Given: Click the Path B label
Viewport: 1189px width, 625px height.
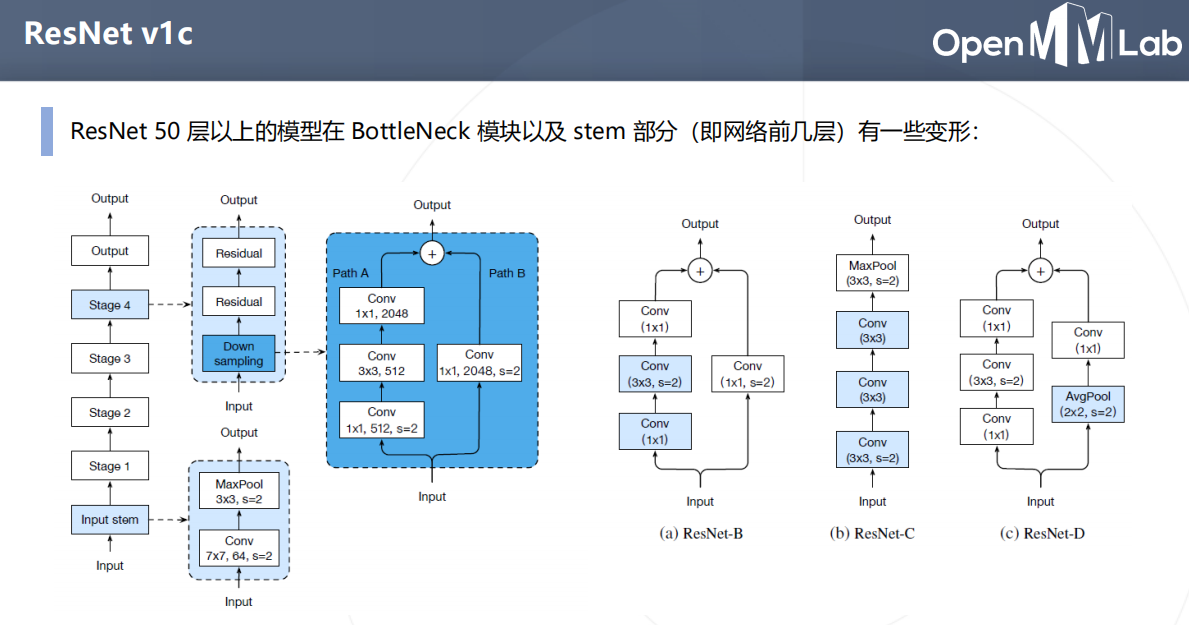Looking at the screenshot, I should coord(507,273).
